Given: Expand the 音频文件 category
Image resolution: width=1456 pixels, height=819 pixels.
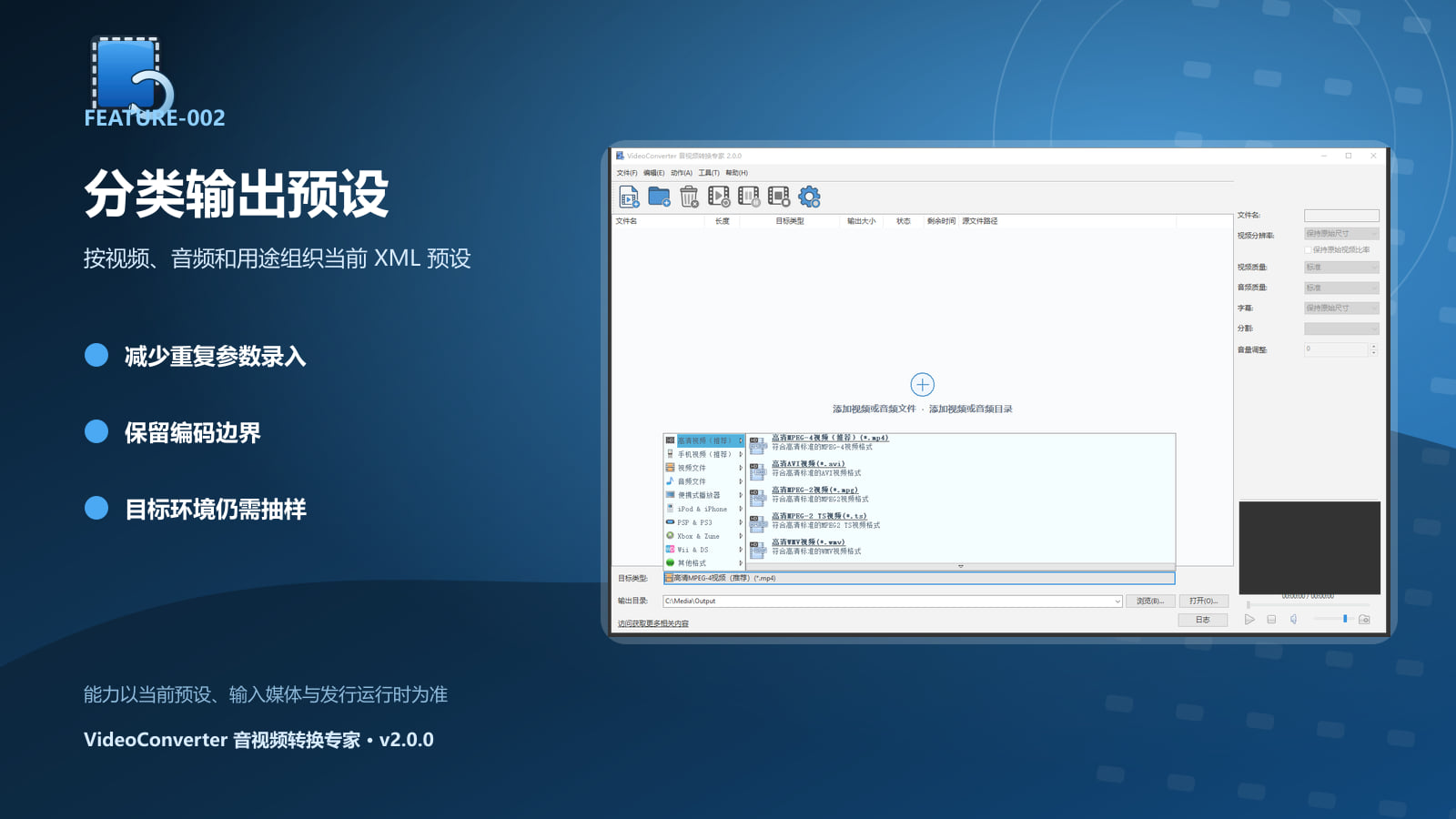Looking at the screenshot, I should pos(704,481).
